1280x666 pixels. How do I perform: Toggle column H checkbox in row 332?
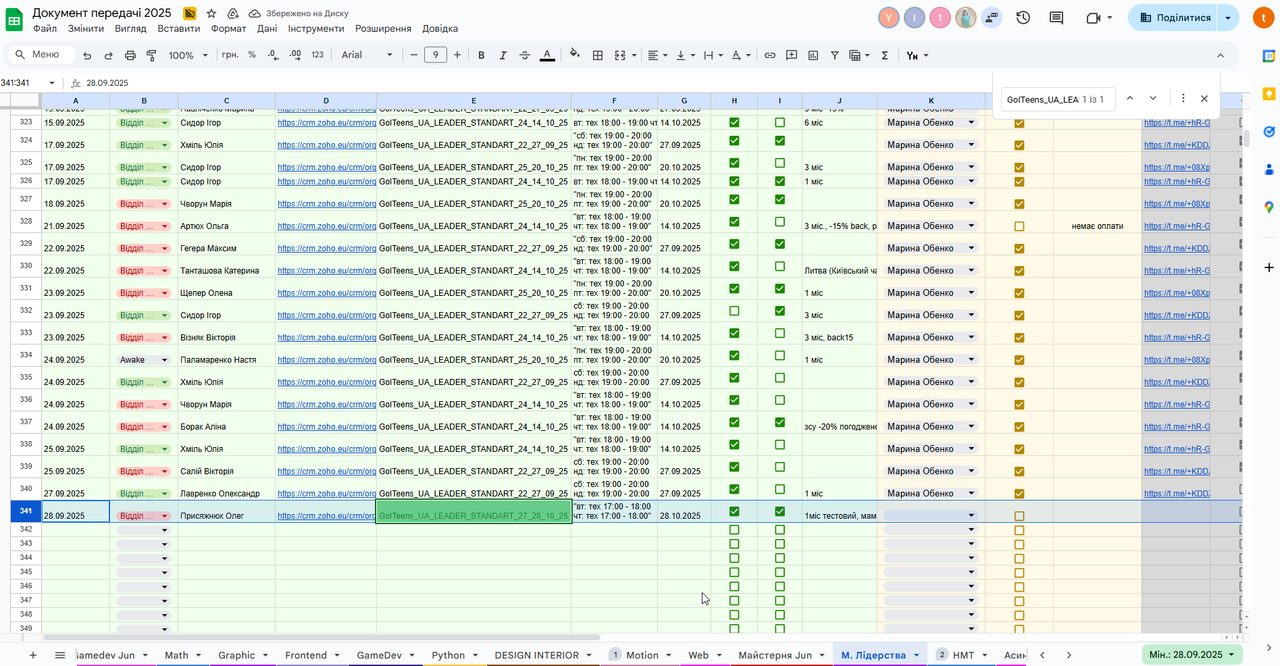coord(734,311)
